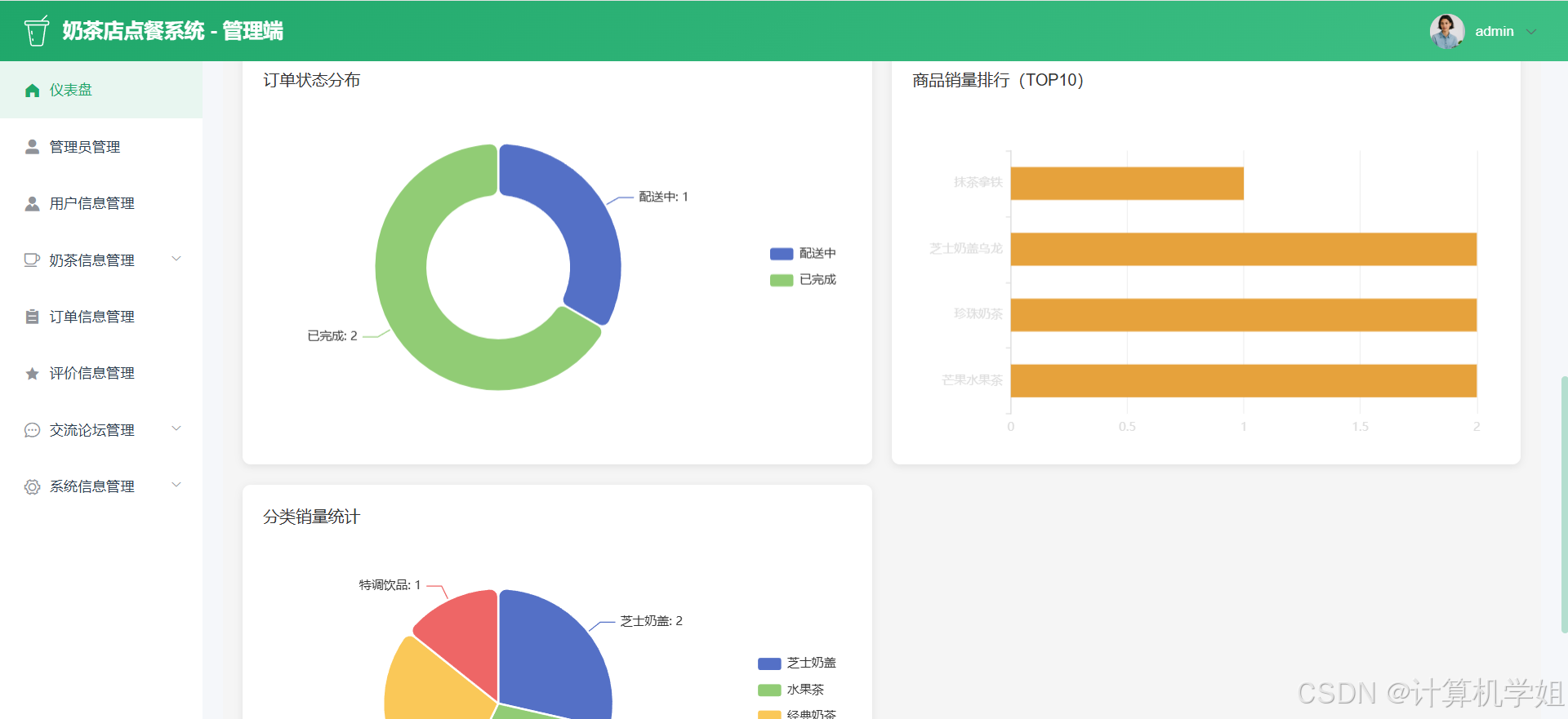Viewport: 1568px width, 719px height.
Task: Expand the 系统信息管理 submenu chevron
Action: point(176,485)
